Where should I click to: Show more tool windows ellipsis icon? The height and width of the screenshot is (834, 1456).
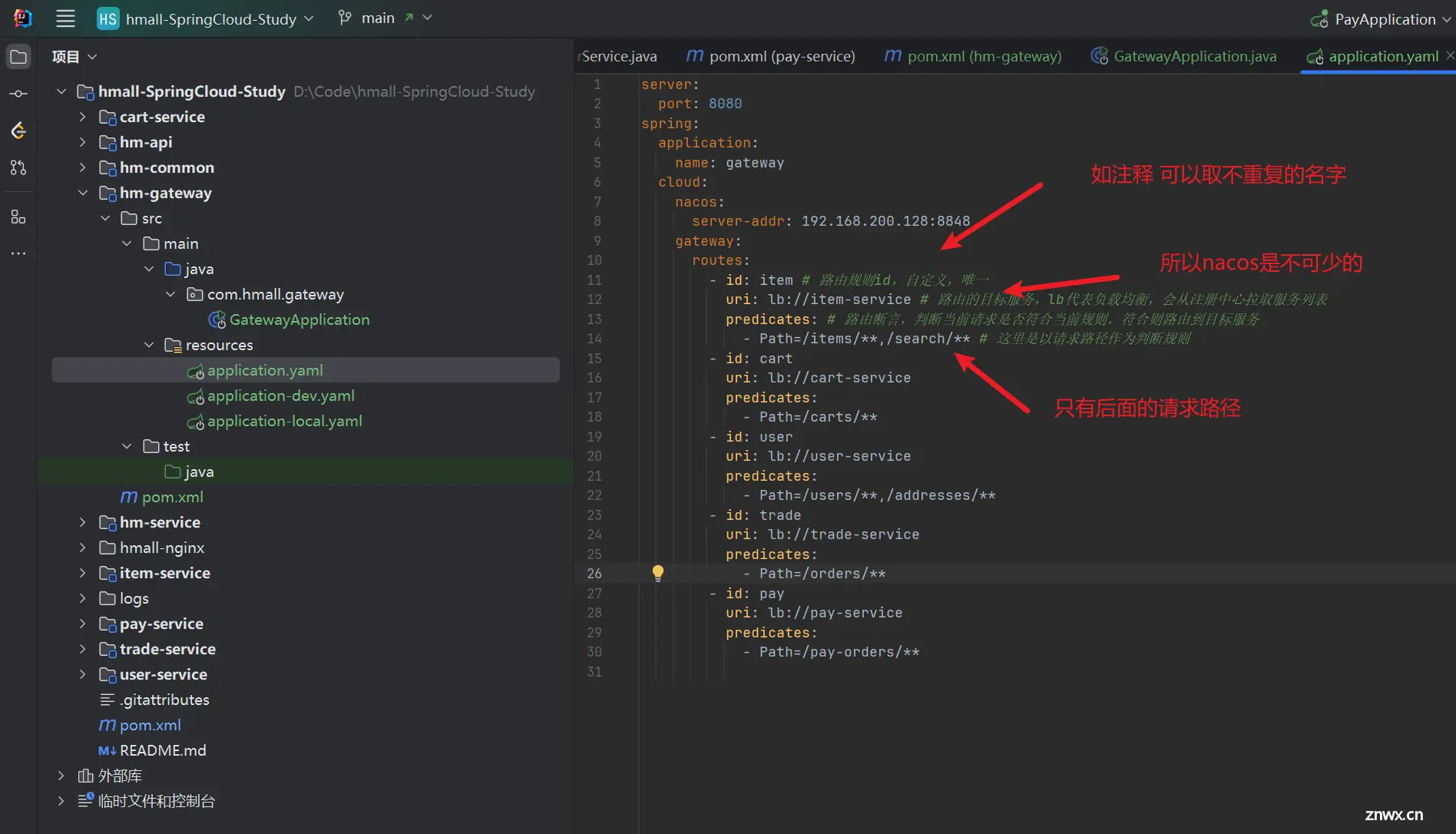point(18,253)
